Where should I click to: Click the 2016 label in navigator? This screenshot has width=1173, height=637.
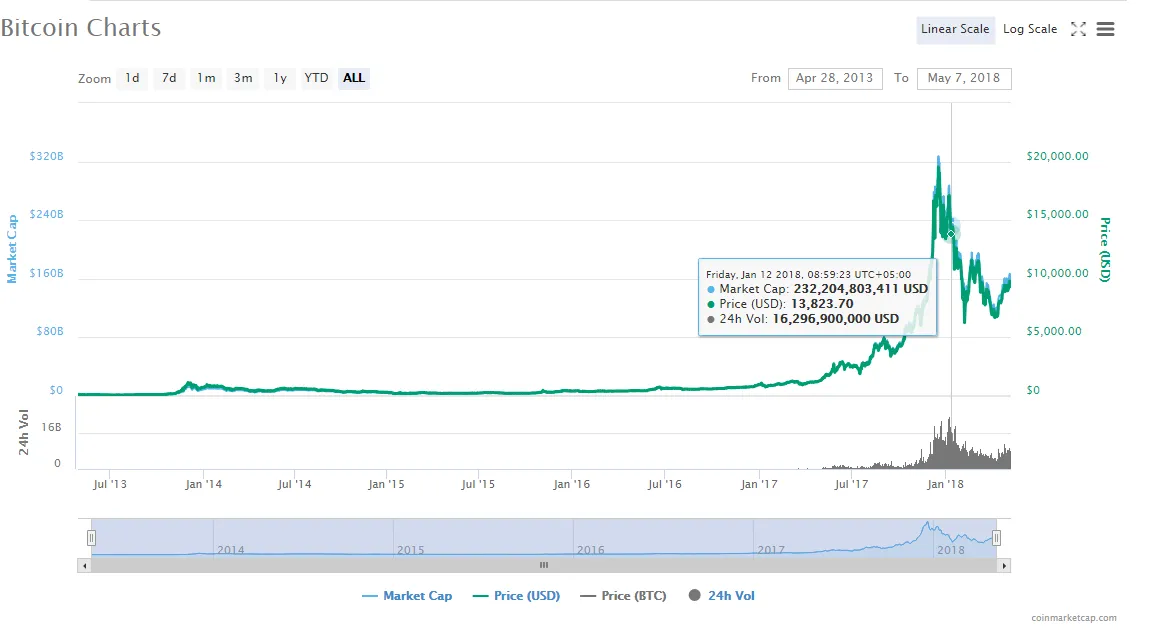[590, 550]
